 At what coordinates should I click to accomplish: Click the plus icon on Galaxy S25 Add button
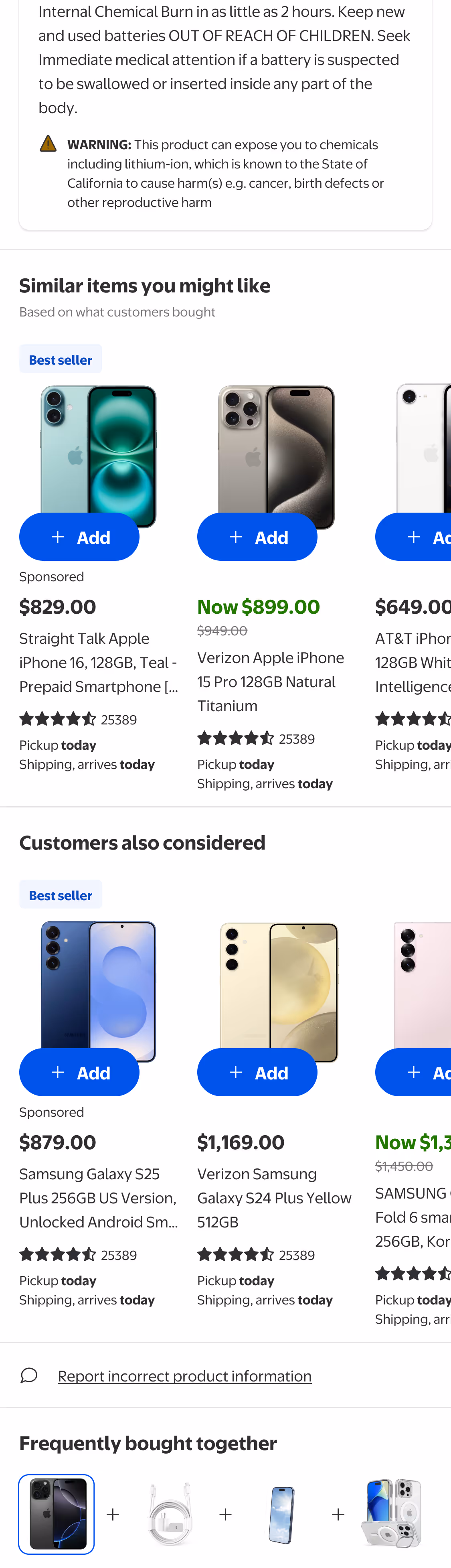pos(58,1072)
